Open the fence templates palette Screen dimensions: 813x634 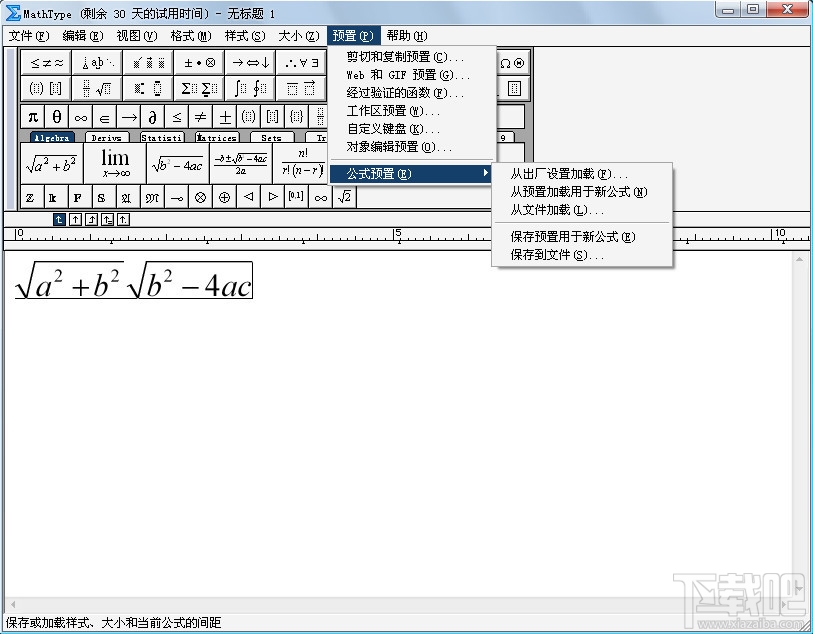[46, 87]
